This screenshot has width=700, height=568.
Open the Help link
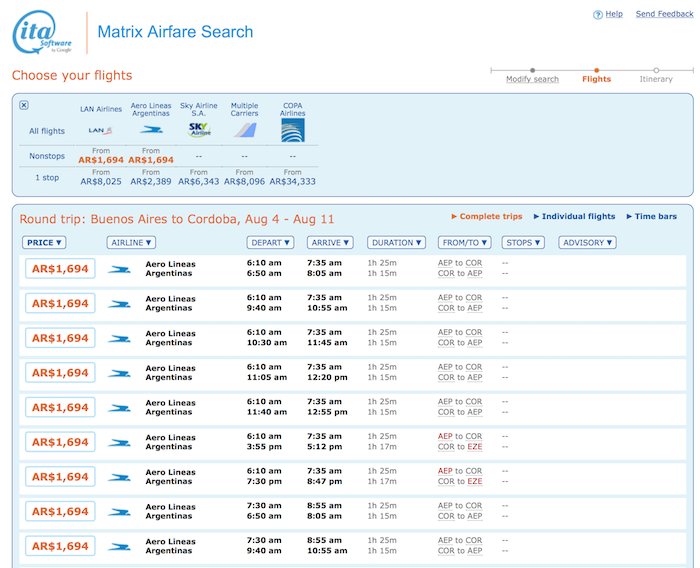[x=614, y=14]
